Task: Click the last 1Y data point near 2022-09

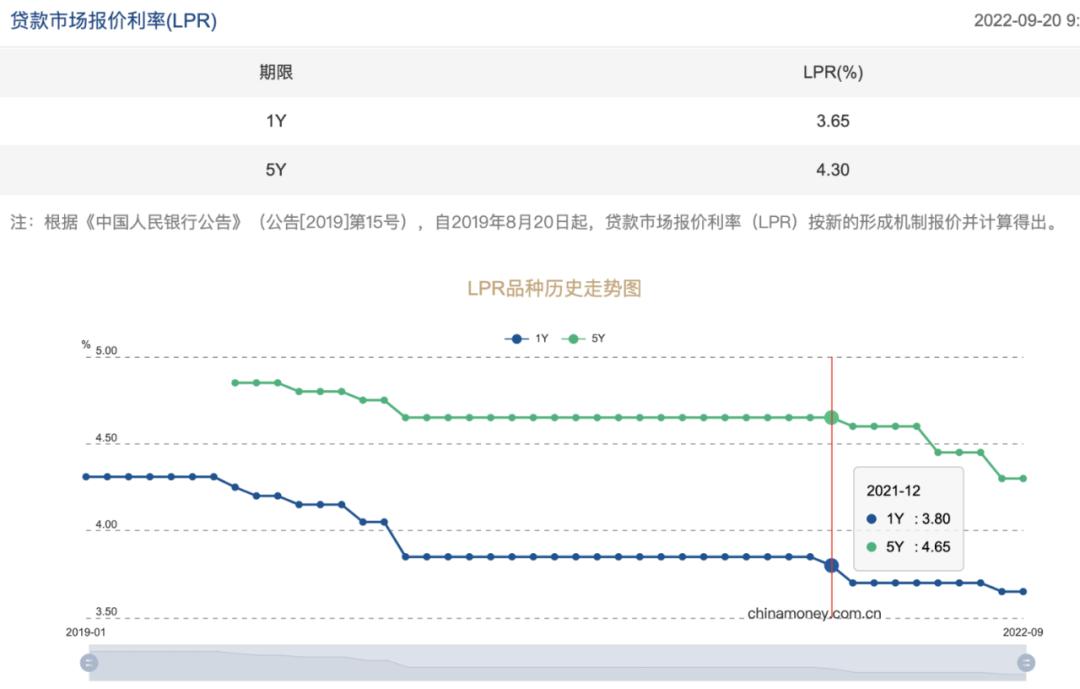Action: (1023, 591)
